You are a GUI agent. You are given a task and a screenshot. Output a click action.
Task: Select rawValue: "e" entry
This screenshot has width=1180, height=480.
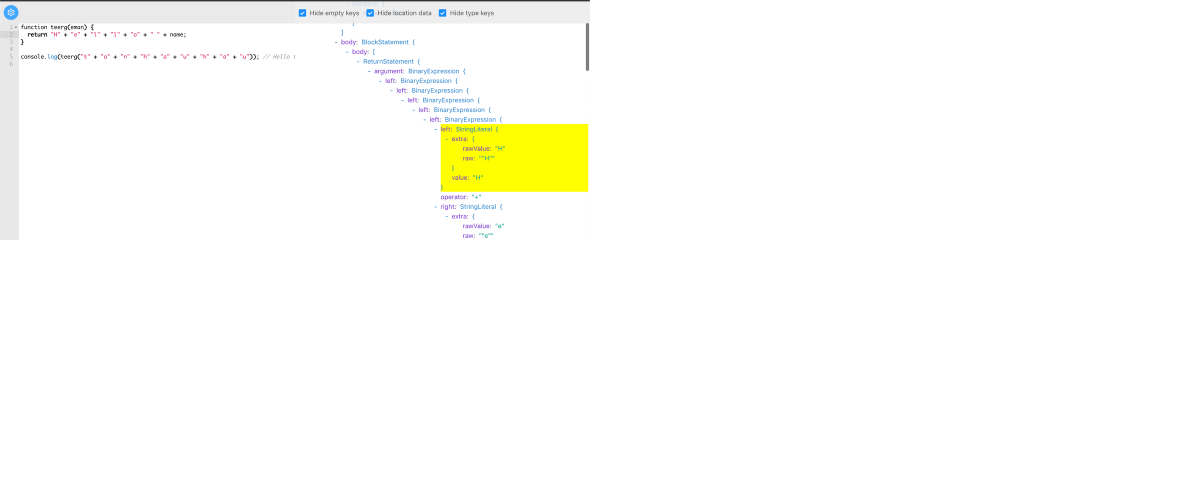point(483,226)
